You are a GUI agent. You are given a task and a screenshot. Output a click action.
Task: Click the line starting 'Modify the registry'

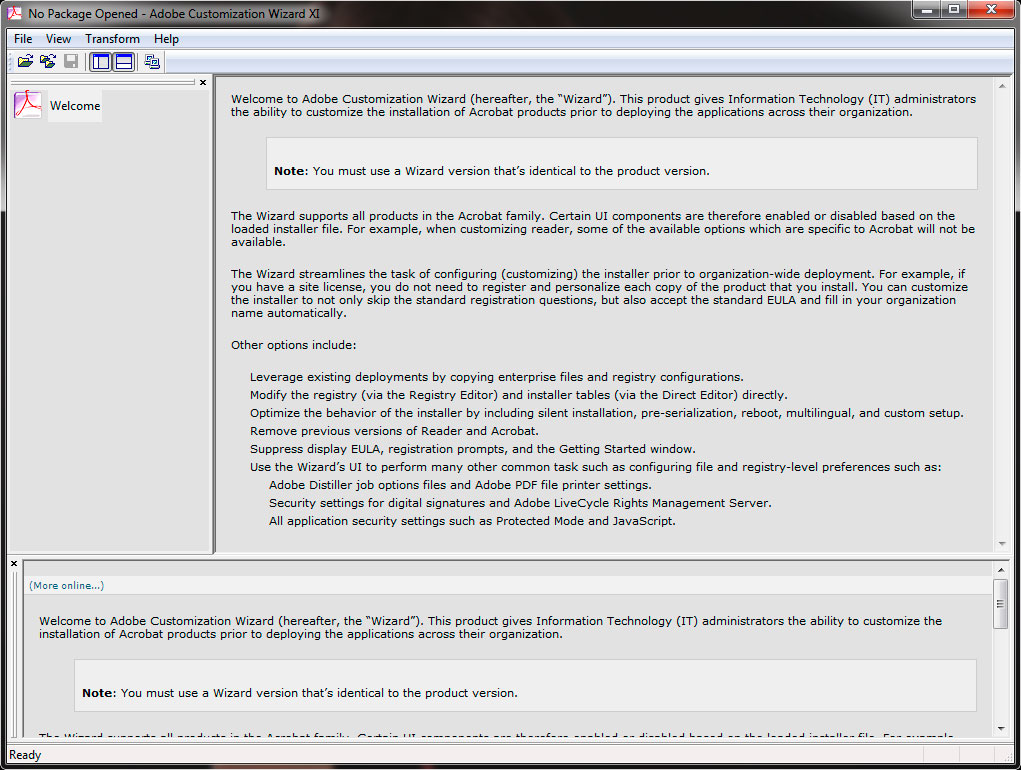click(519, 395)
